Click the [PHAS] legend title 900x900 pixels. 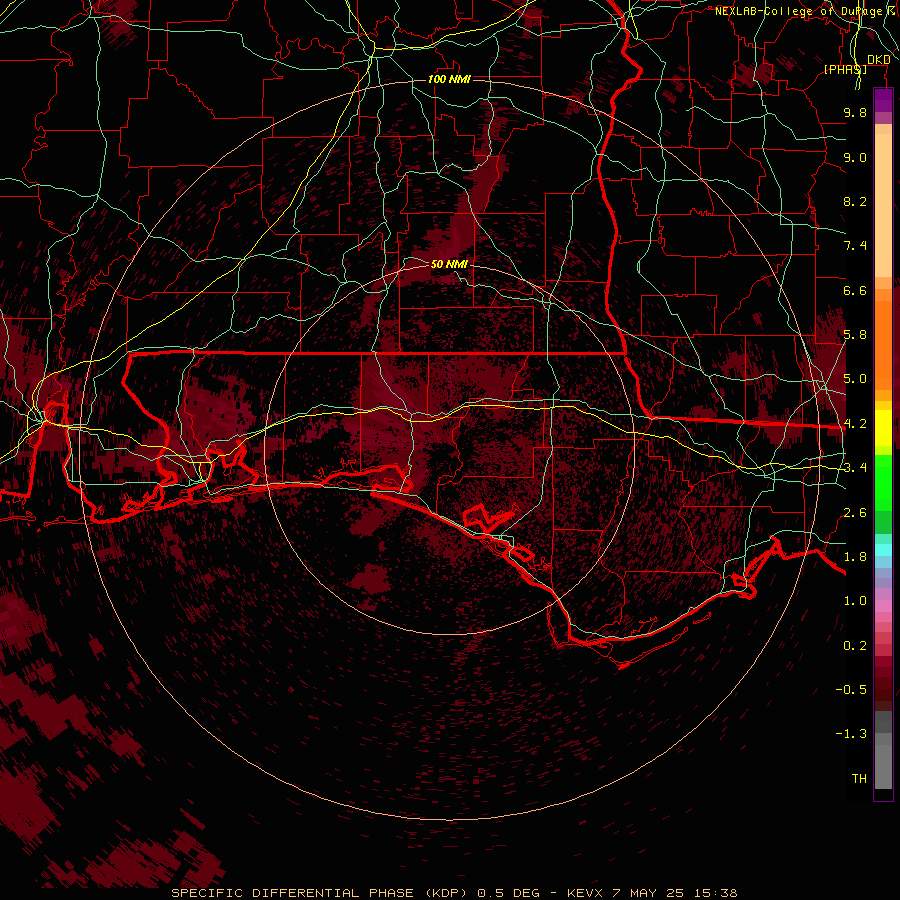point(845,69)
